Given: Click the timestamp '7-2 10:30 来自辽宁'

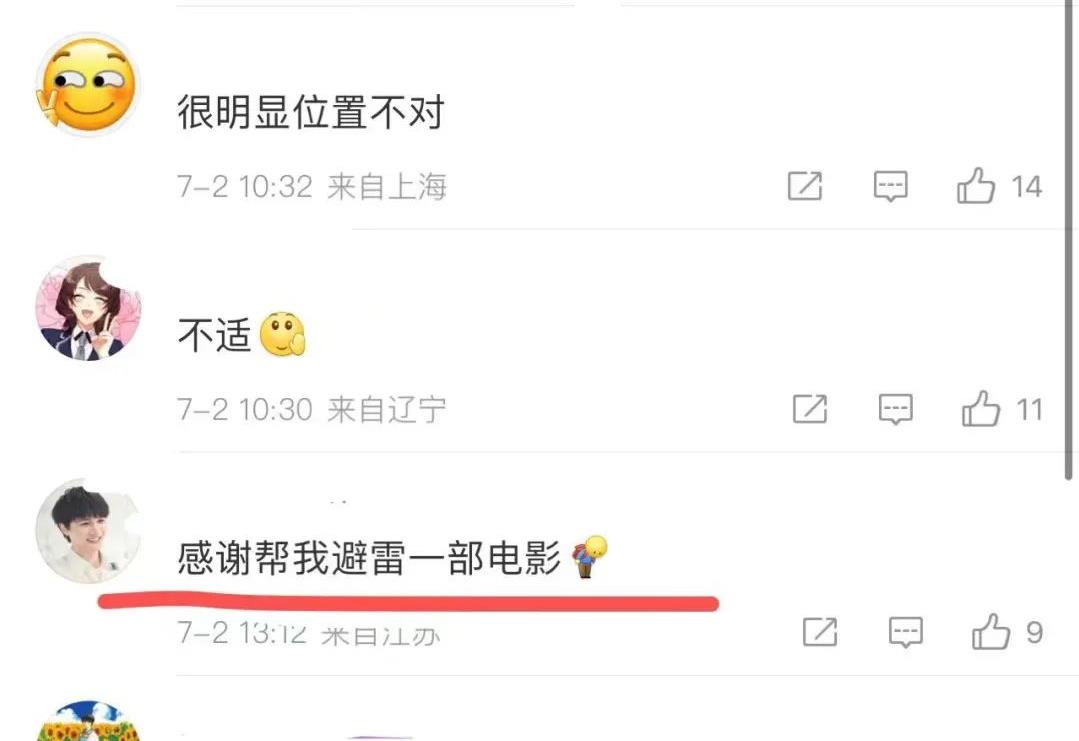Looking at the screenshot, I should point(312,409).
